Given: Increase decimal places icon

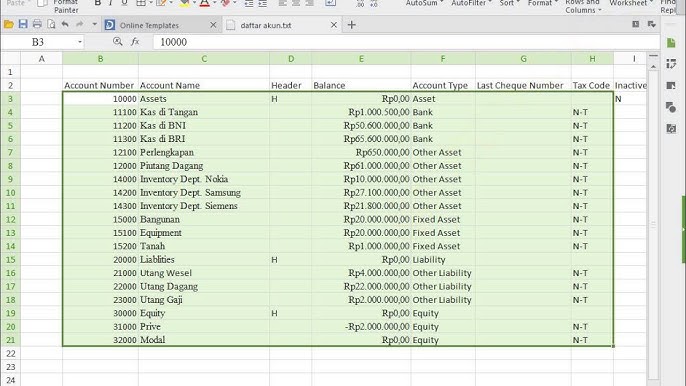Looking at the screenshot, I should tap(360, 4).
